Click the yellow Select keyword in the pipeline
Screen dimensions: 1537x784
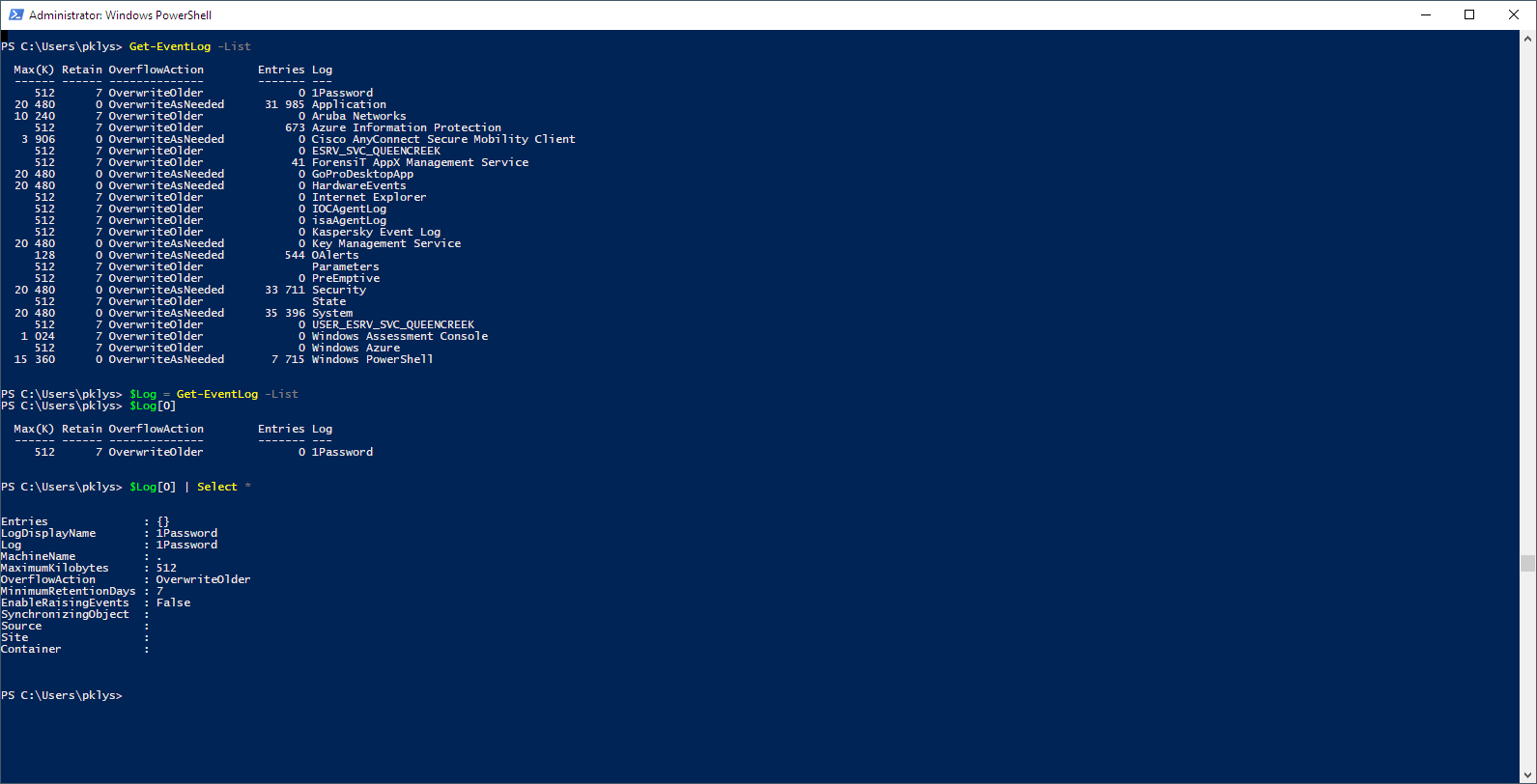point(216,486)
